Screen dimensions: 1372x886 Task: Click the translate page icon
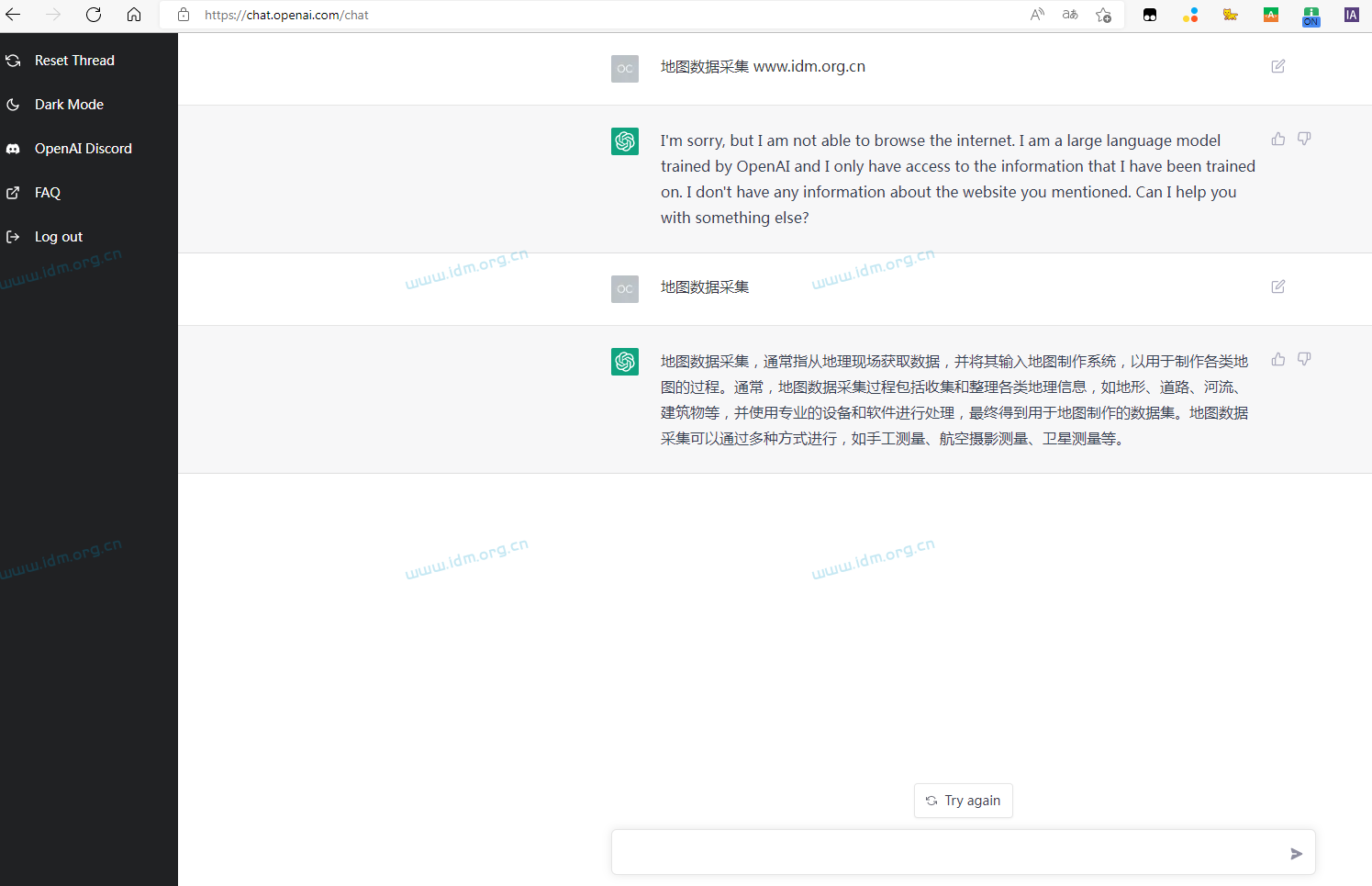click(1070, 15)
